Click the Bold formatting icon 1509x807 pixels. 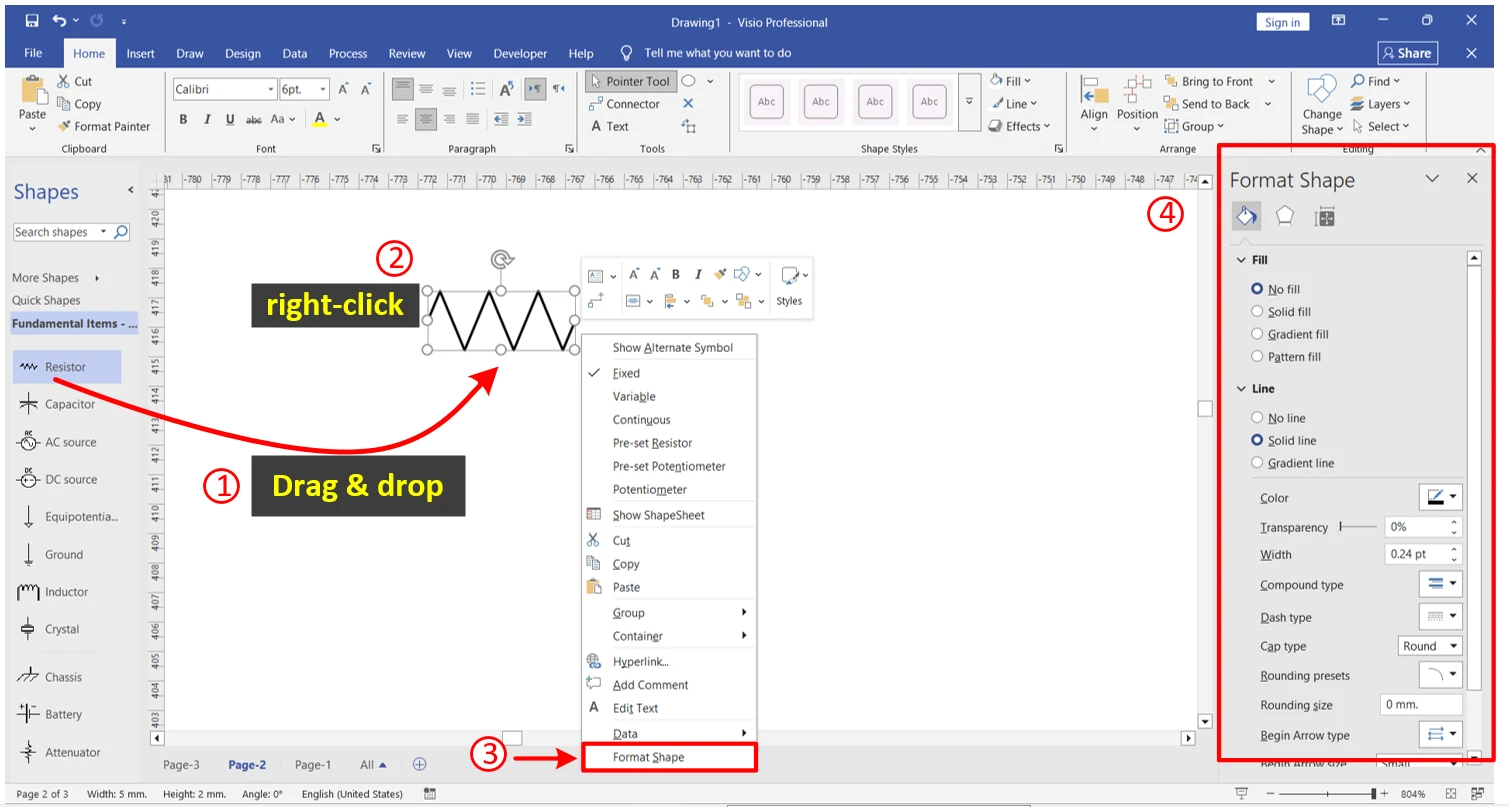tap(183, 119)
